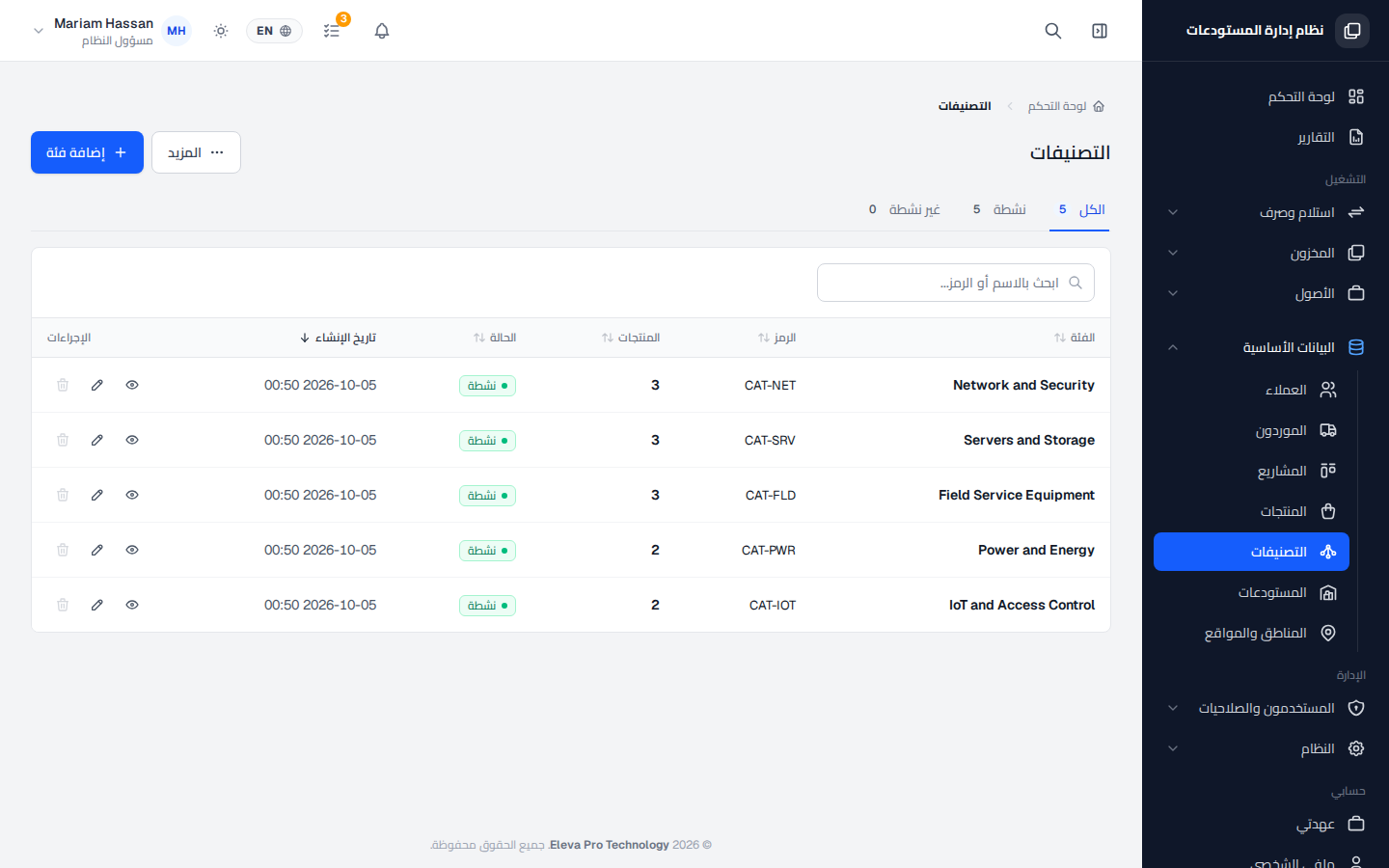Open المناطق والمواقع locations in sidebar
1389x868 pixels.
(x=1251, y=633)
